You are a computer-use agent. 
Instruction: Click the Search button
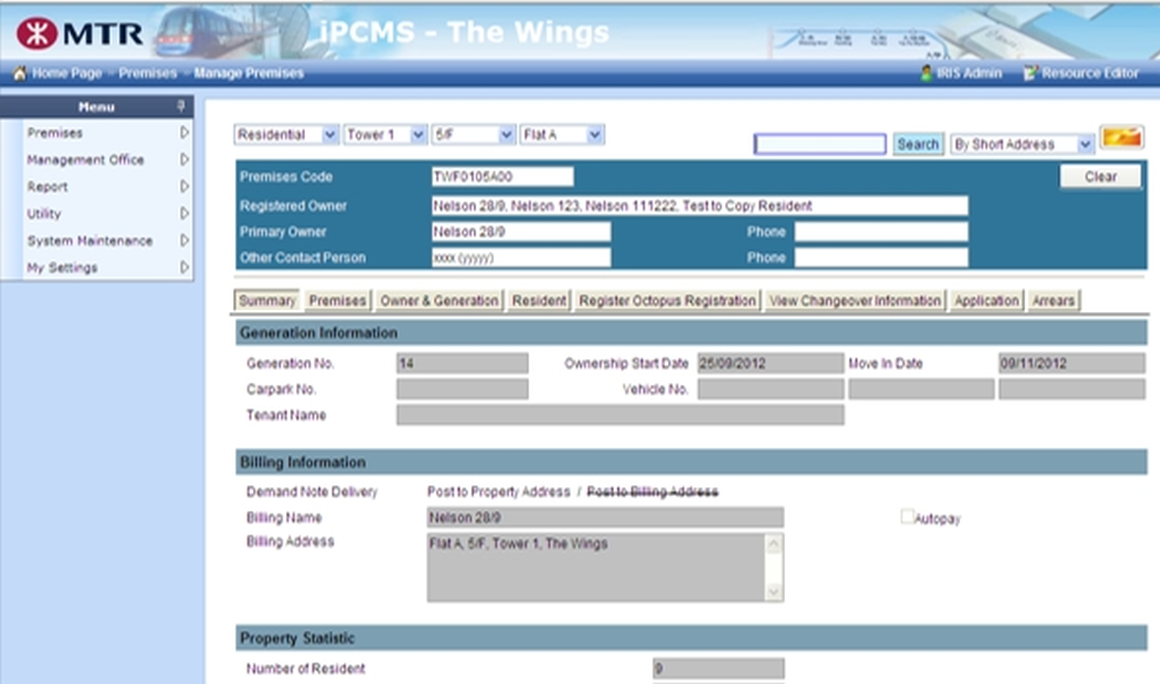[917, 143]
